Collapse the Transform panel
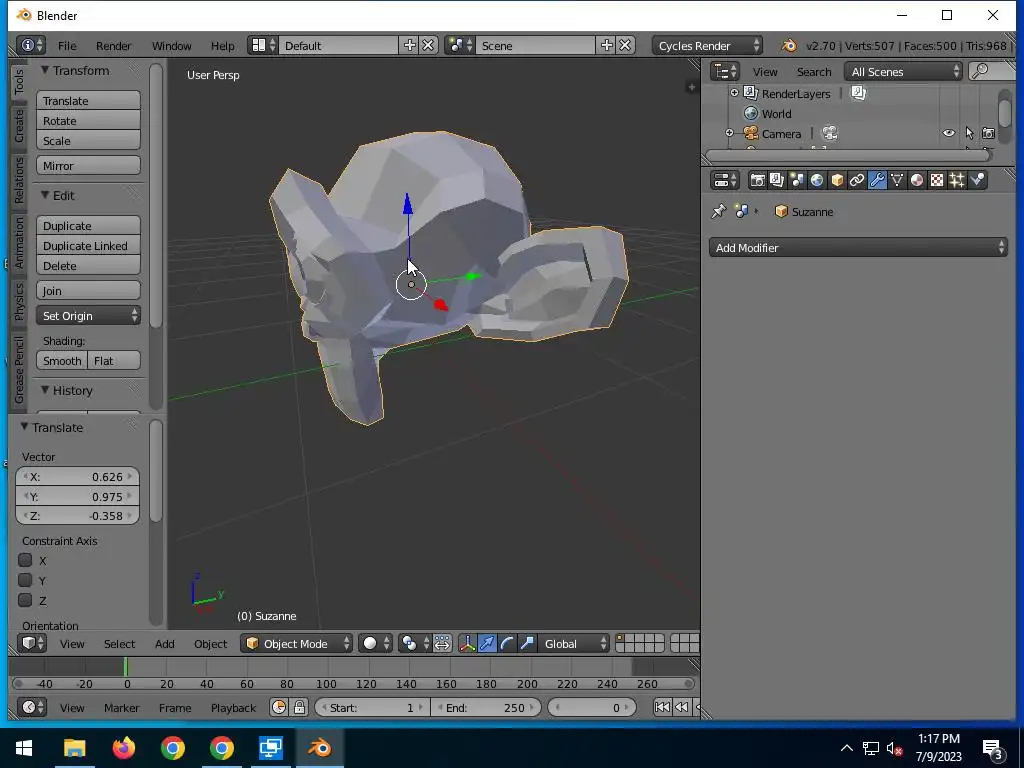This screenshot has width=1024, height=768. point(45,70)
